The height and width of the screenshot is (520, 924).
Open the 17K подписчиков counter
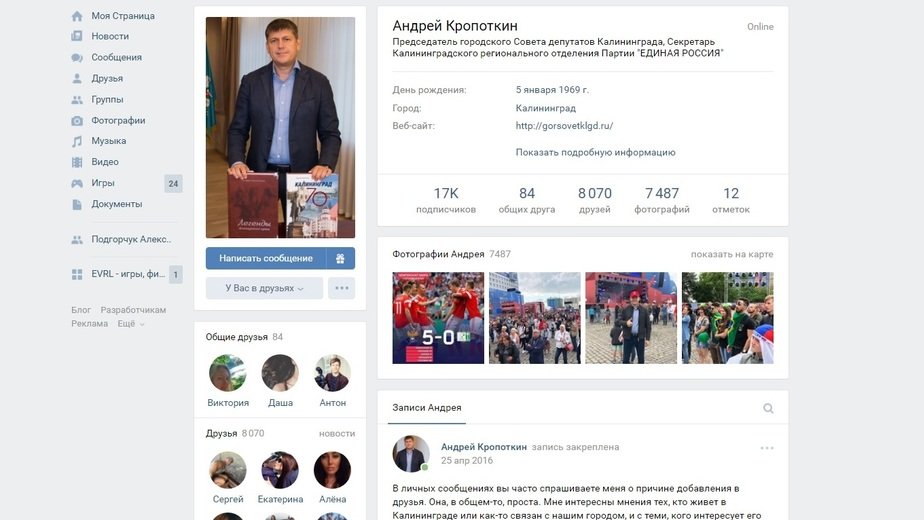(446, 200)
